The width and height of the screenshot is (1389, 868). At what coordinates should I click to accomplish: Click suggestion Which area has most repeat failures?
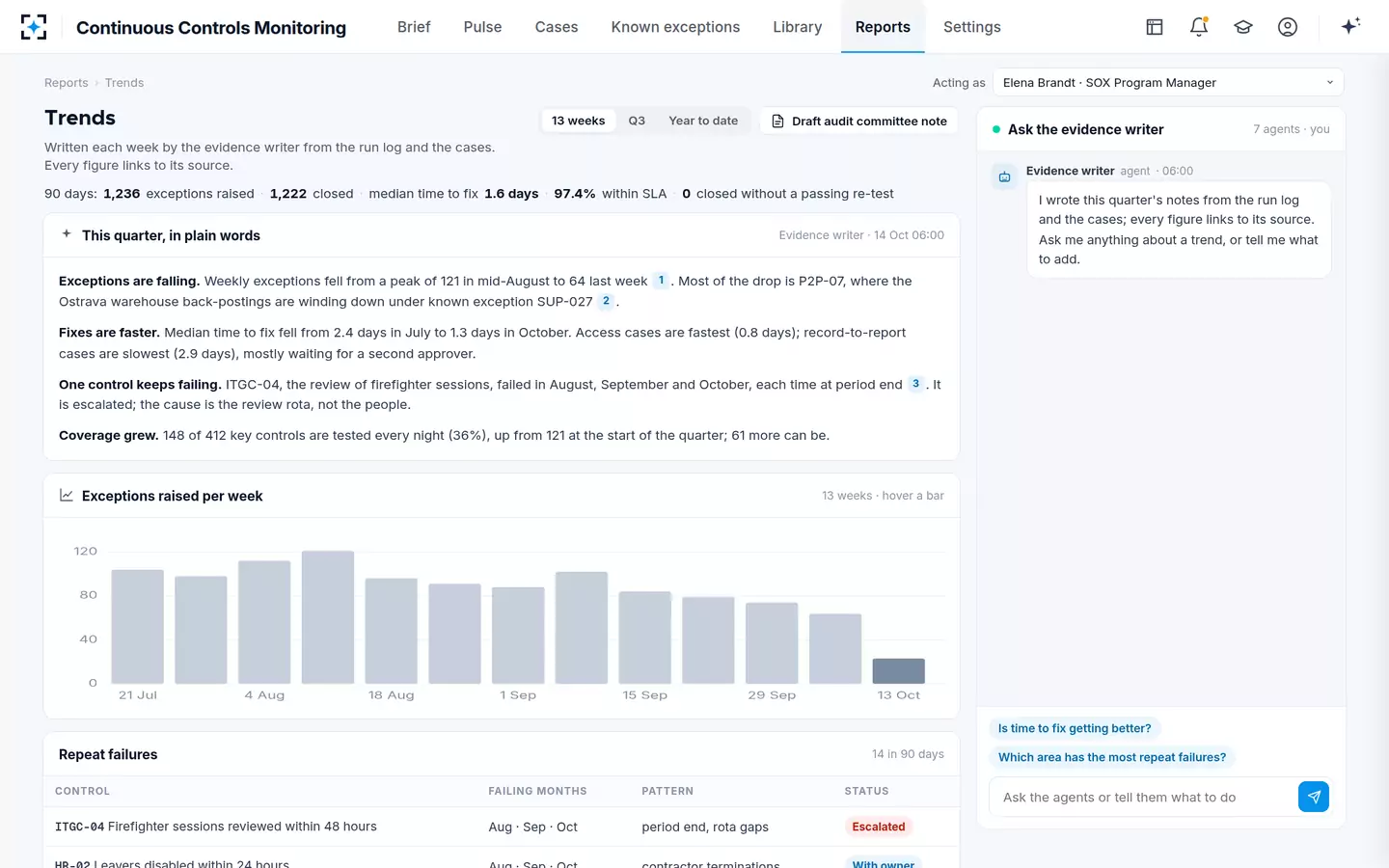click(x=1112, y=757)
